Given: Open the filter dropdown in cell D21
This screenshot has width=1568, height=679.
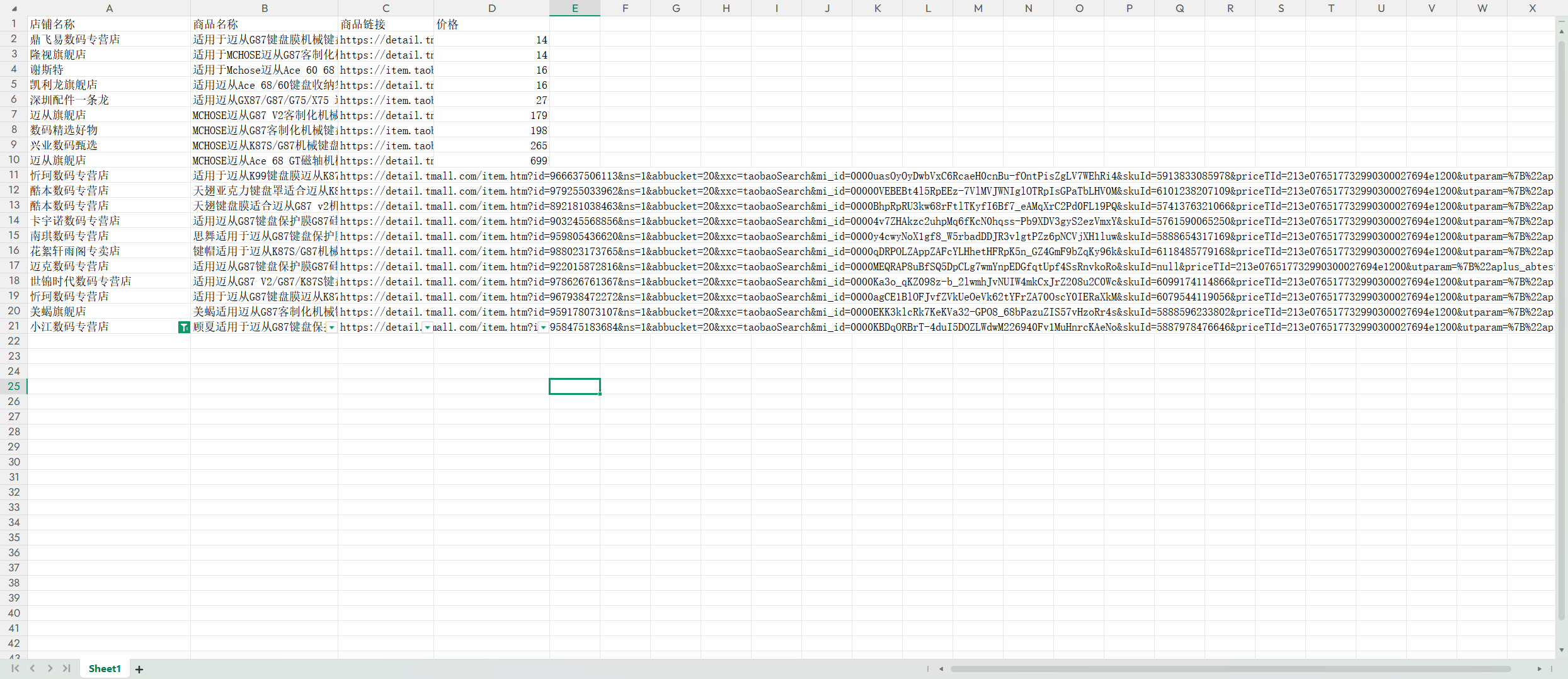Looking at the screenshot, I should coord(543,327).
